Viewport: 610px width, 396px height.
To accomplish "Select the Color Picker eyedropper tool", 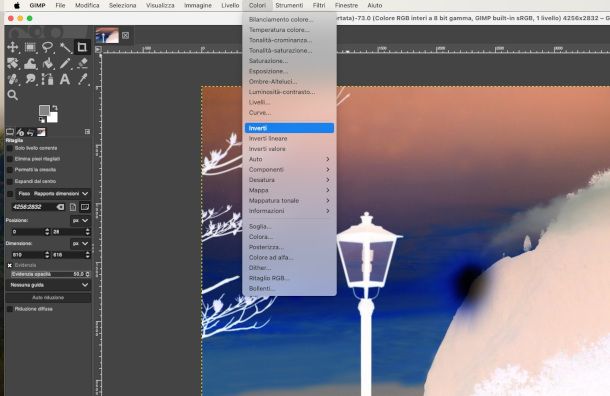I will [x=82, y=79].
